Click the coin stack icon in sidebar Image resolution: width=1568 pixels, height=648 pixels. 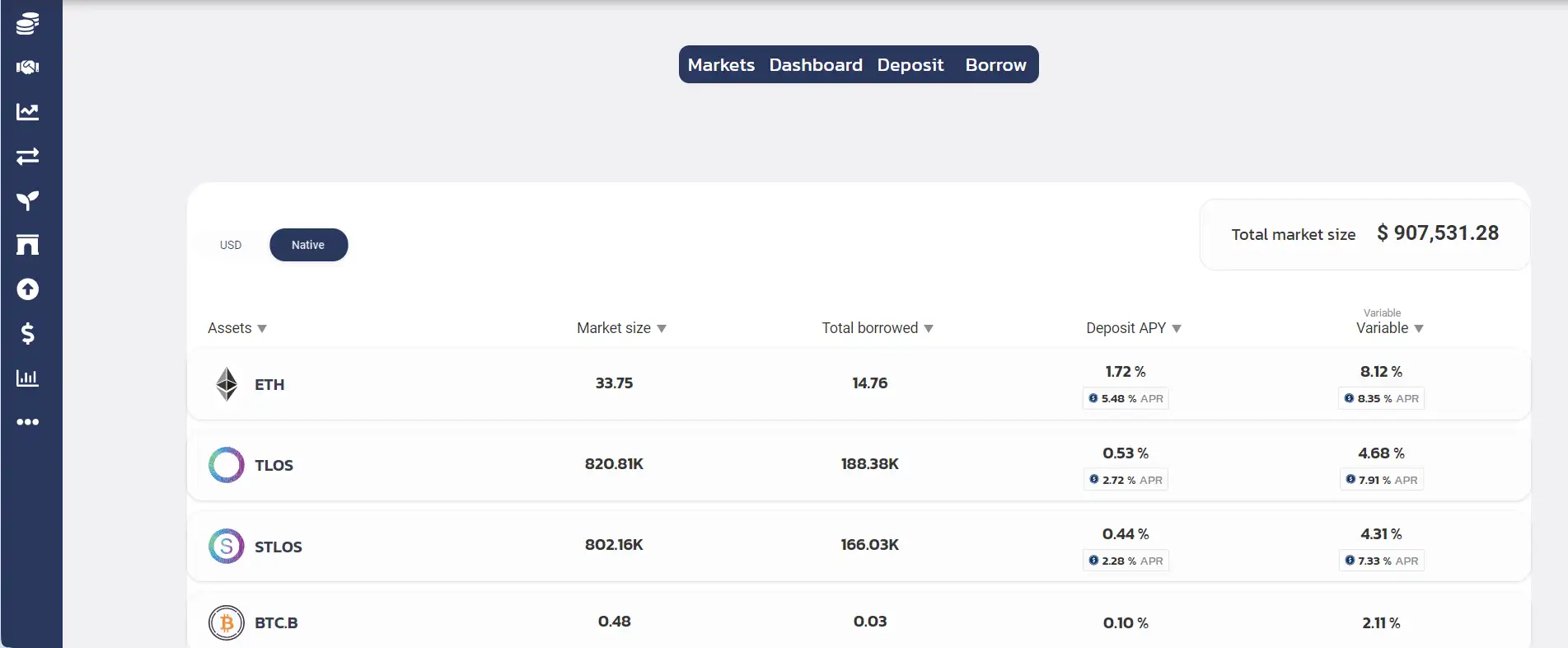(27, 24)
